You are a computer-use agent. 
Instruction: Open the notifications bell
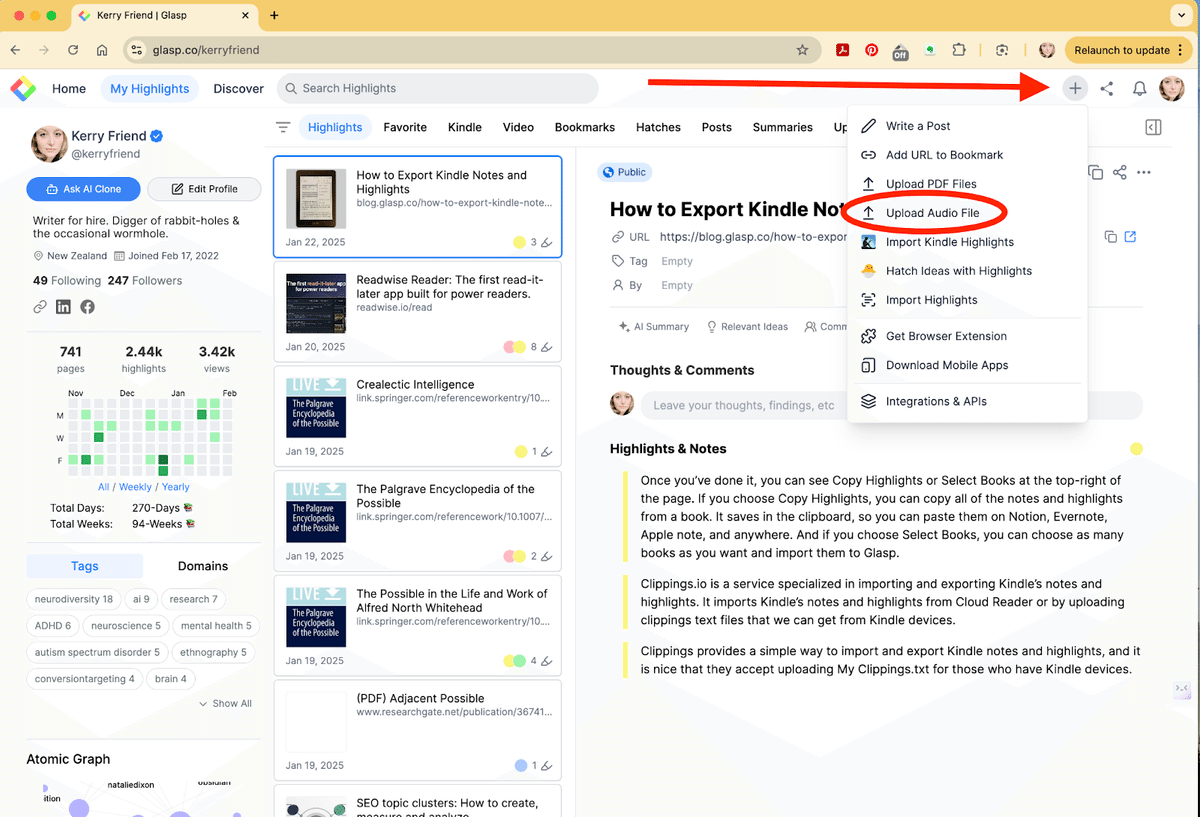(1139, 88)
